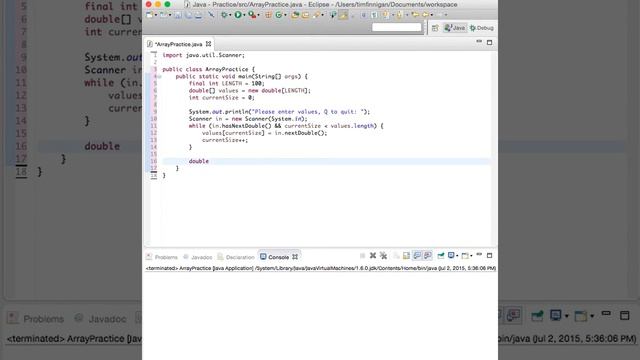This screenshot has width=640, height=360.
Task: Toggle console Scroll Lock
Action: 406,256
